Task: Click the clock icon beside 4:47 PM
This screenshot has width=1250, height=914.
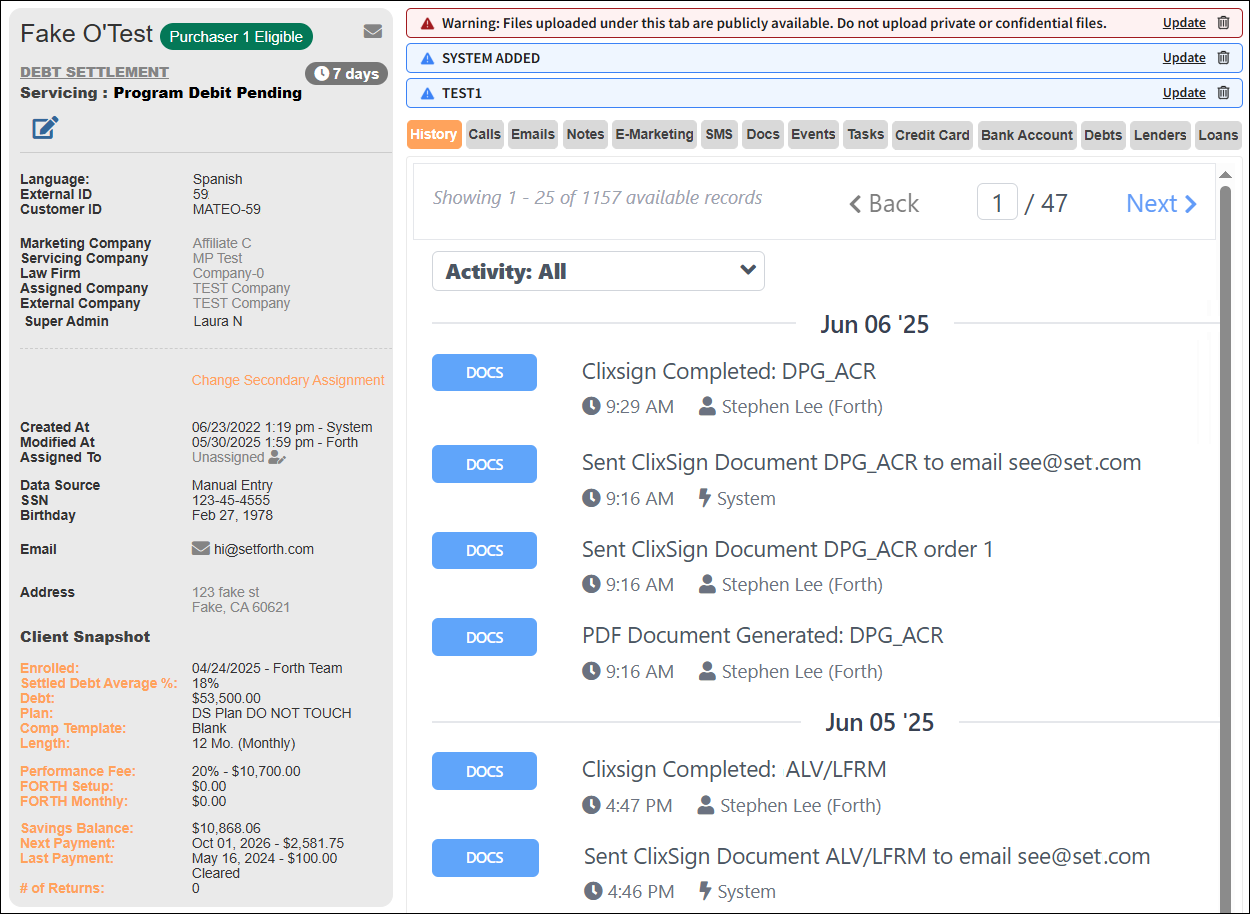Action: (x=592, y=805)
